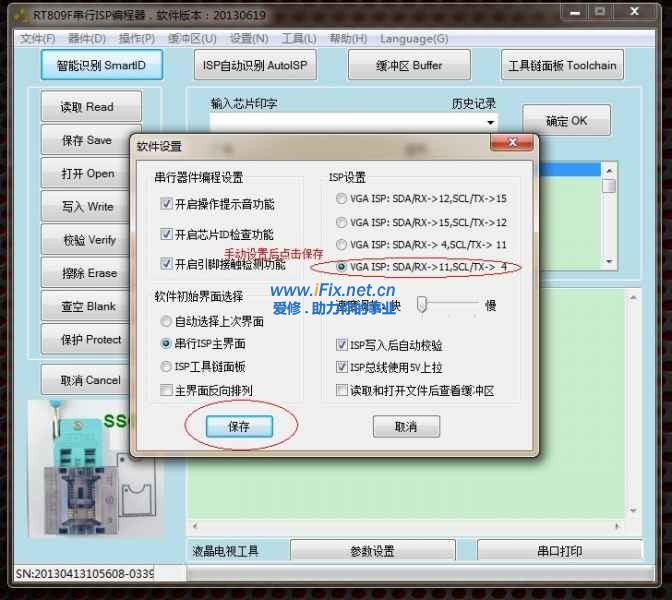This screenshot has width=672, height=600.
Task: Toggle 开启操作提示音功能 checkbox
Action: point(166,204)
